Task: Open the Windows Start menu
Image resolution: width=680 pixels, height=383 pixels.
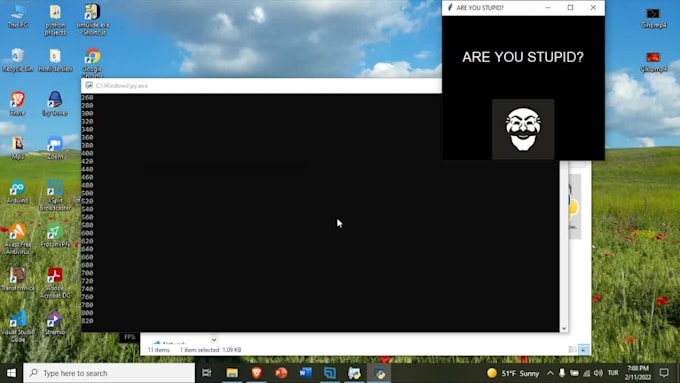Action: pyautogui.click(x=11, y=373)
